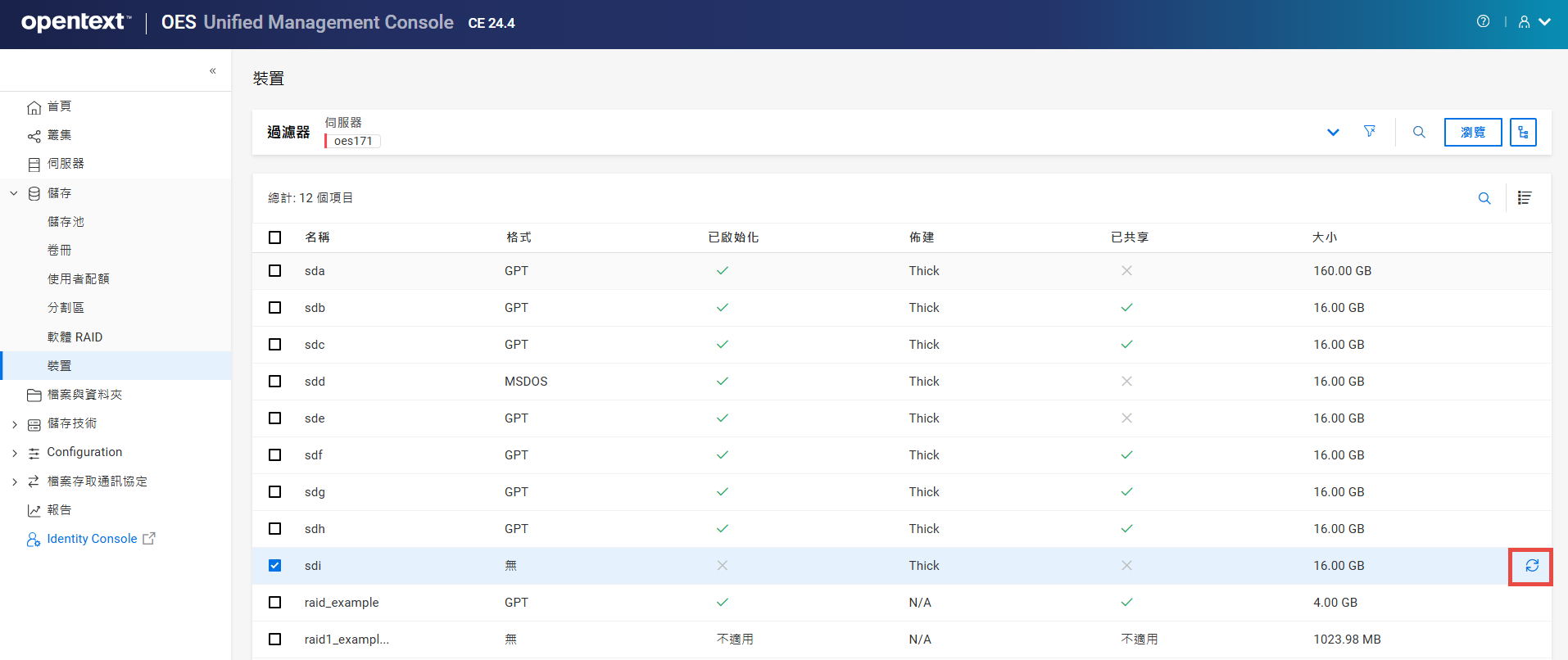The height and width of the screenshot is (660, 1568).
Task: Click the 瀏覽 button
Action: [1472, 132]
